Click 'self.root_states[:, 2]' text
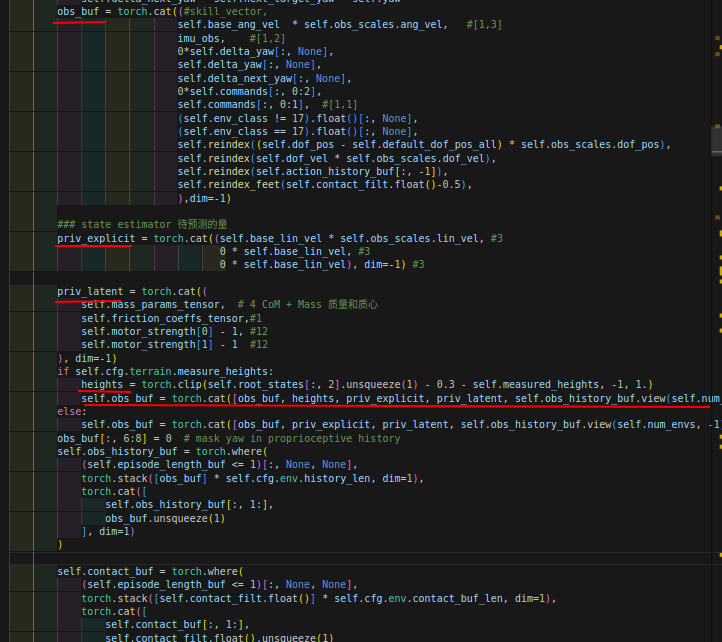Screen dimensions: 722x642 point(274,385)
